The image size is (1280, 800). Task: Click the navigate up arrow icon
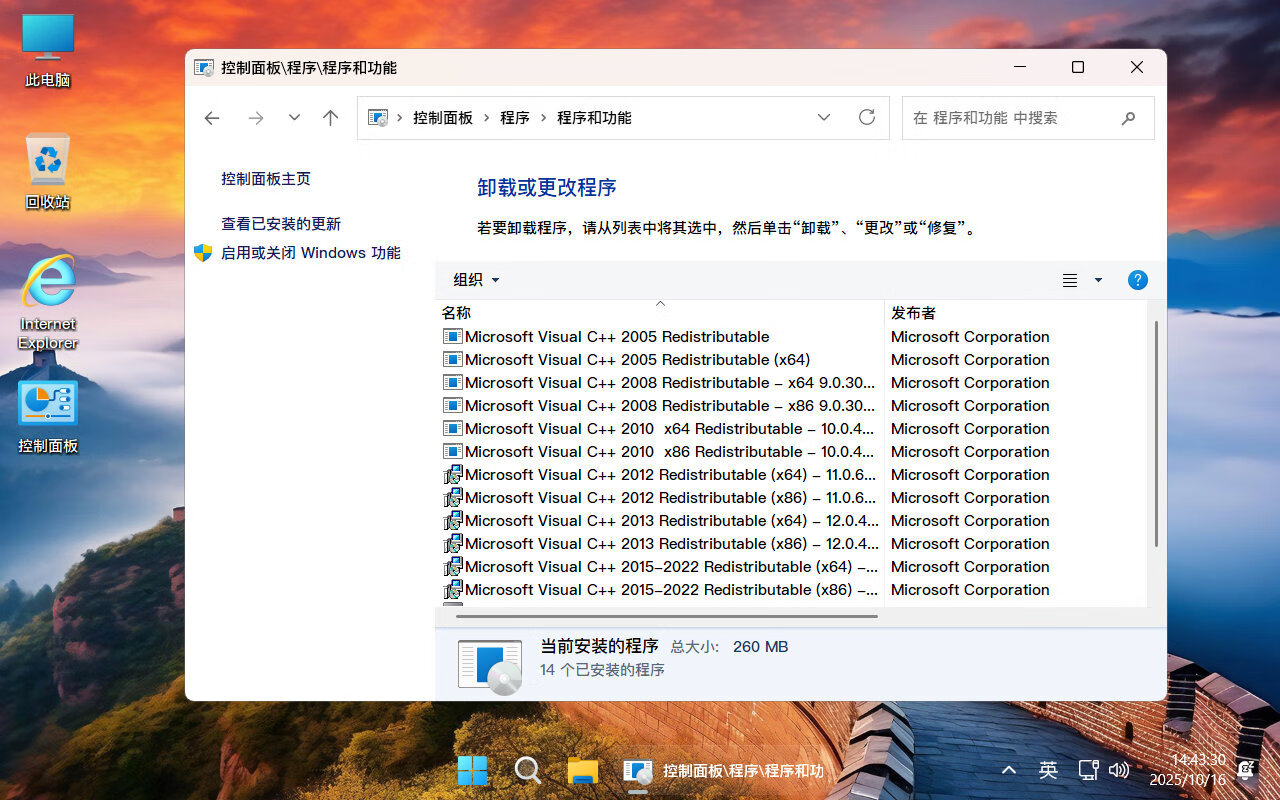(x=330, y=117)
